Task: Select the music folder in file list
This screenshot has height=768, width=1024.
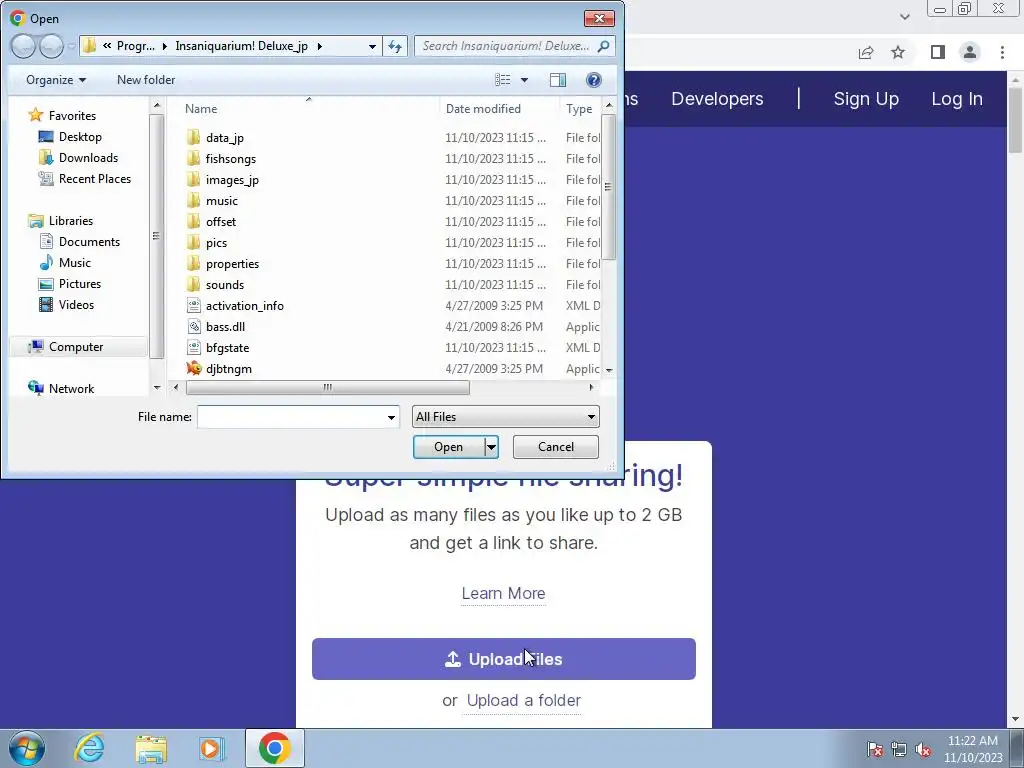Action: pos(221,200)
